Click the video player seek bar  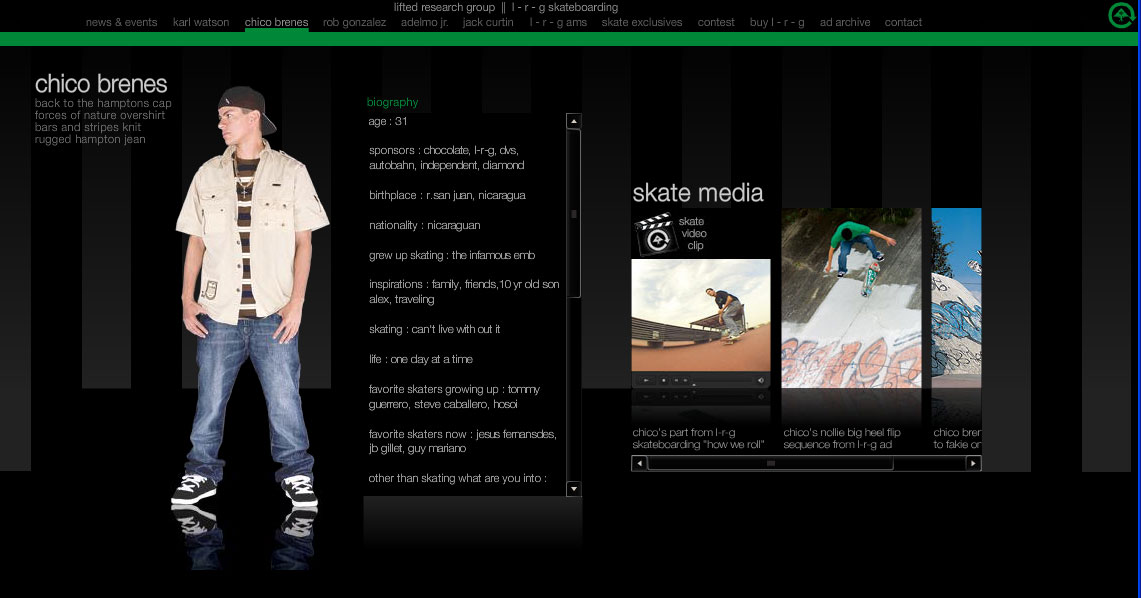[721, 380]
